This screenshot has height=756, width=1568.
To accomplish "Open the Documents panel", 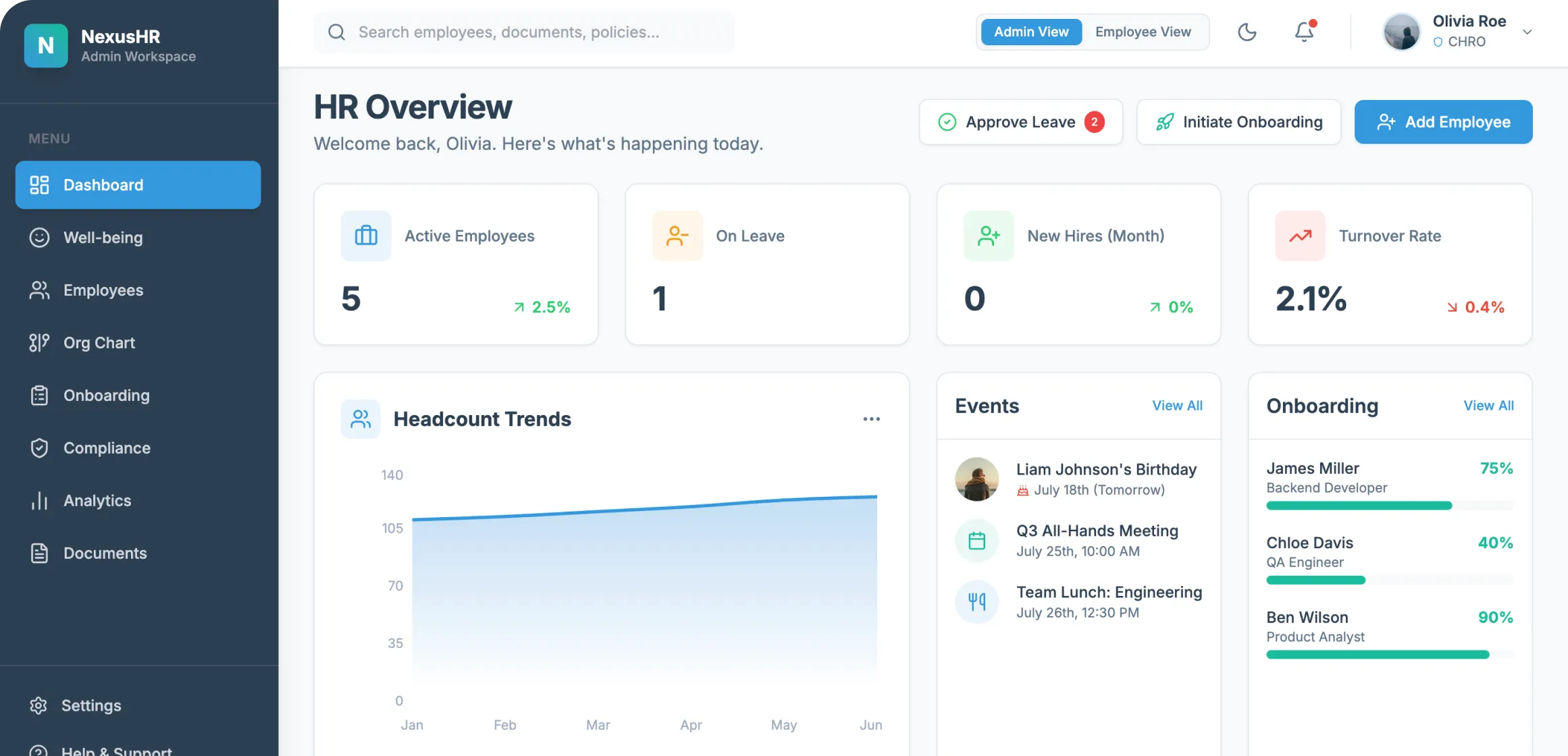I will (105, 553).
